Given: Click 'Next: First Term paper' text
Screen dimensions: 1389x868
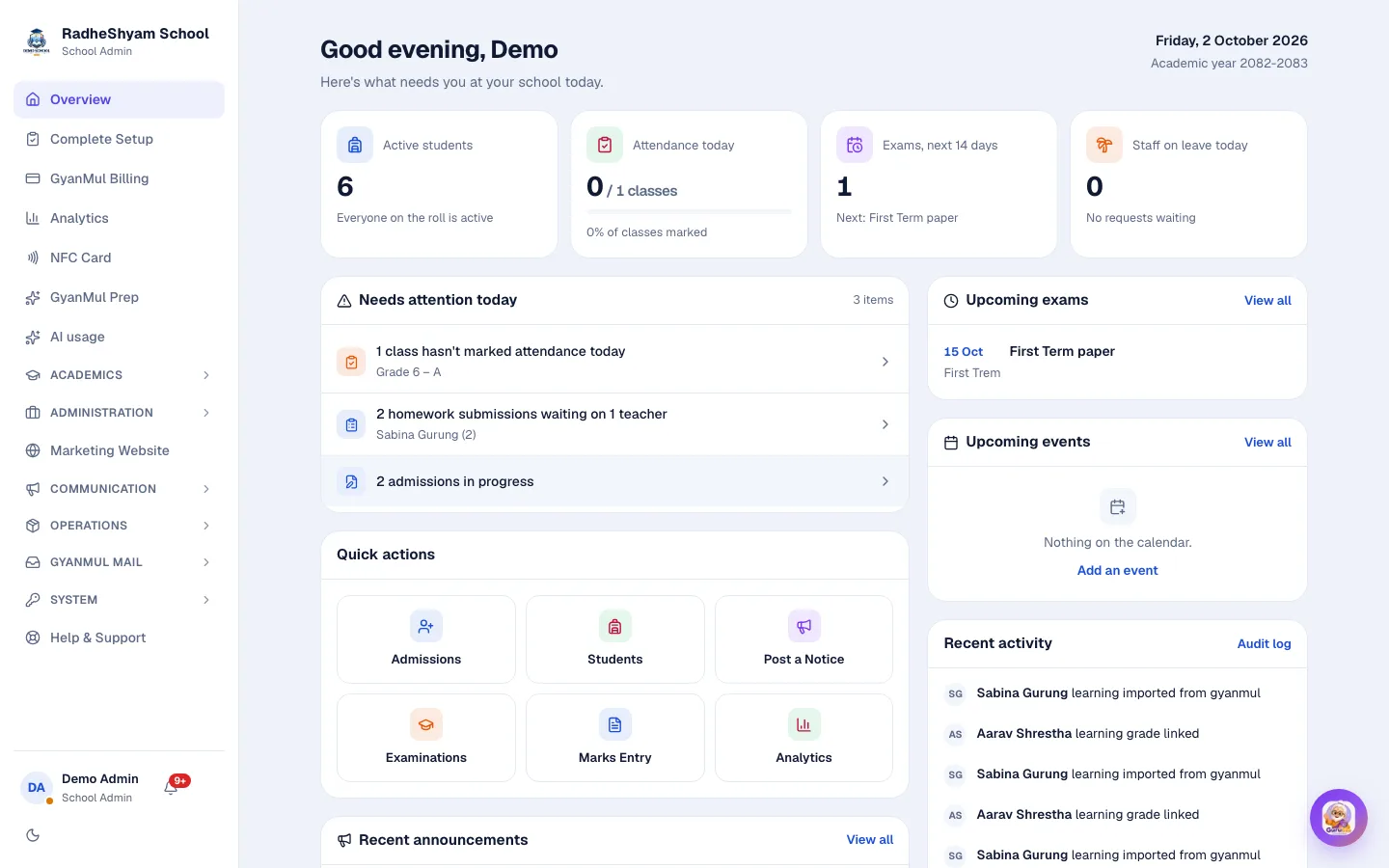Looking at the screenshot, I should 897,218.
